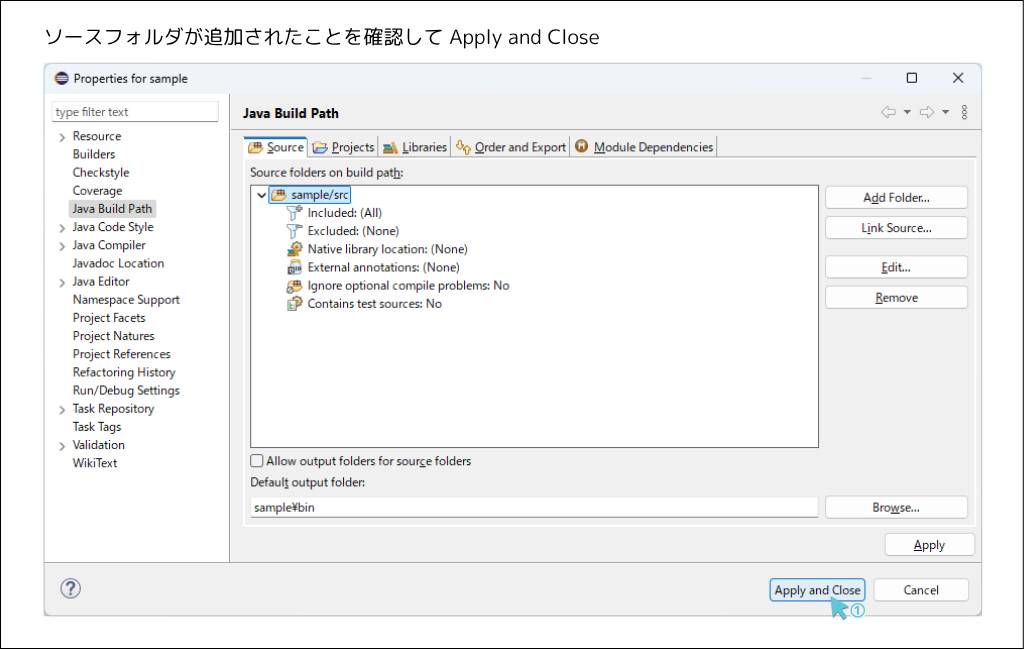This screenshot has height=650, width=1024.
Task: Click the Ignore optional compile problems icon
Action: coord(294,285)
